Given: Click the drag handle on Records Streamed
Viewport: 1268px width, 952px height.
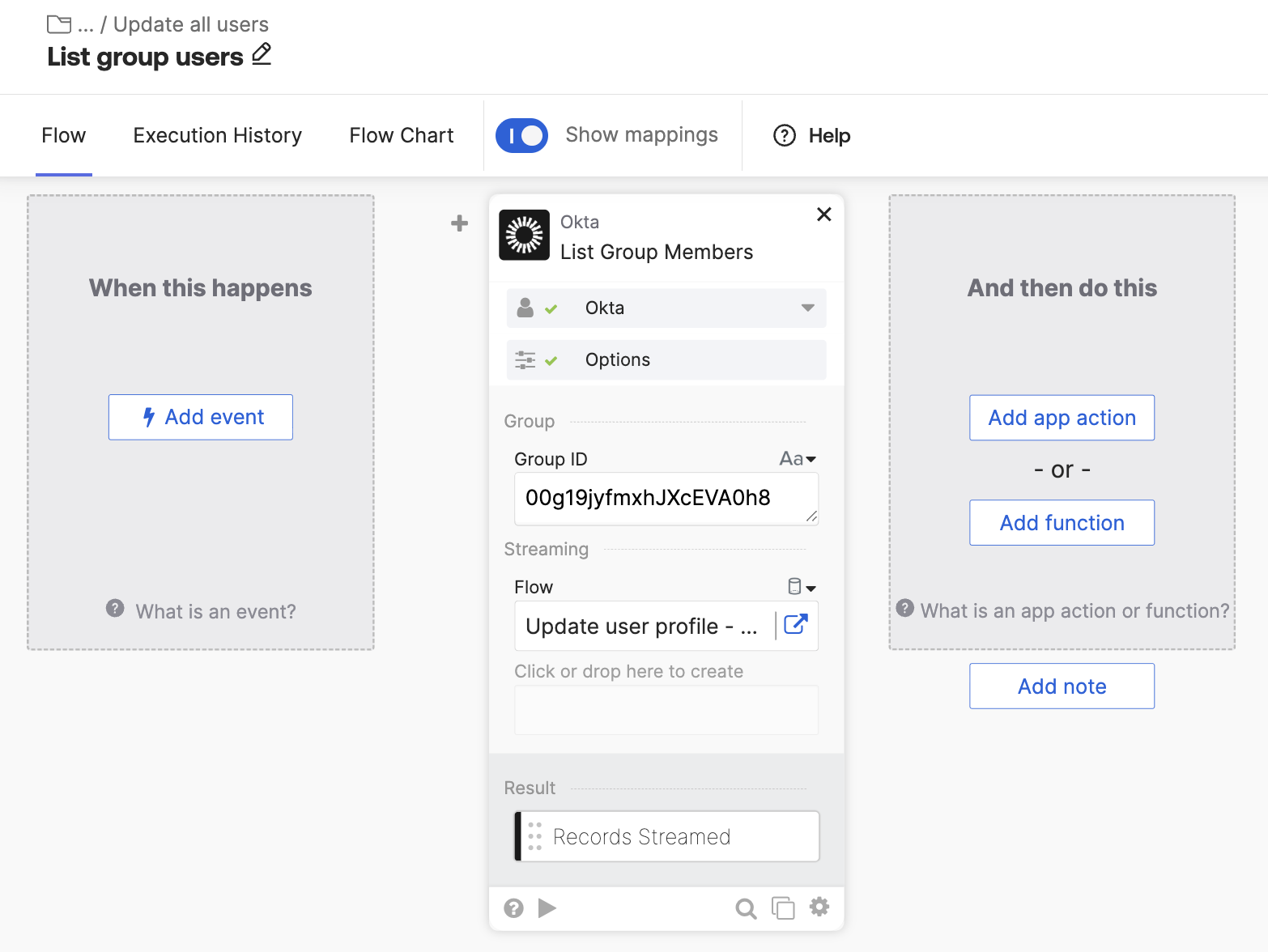Looking at the screenshot, I should (534, 836).
